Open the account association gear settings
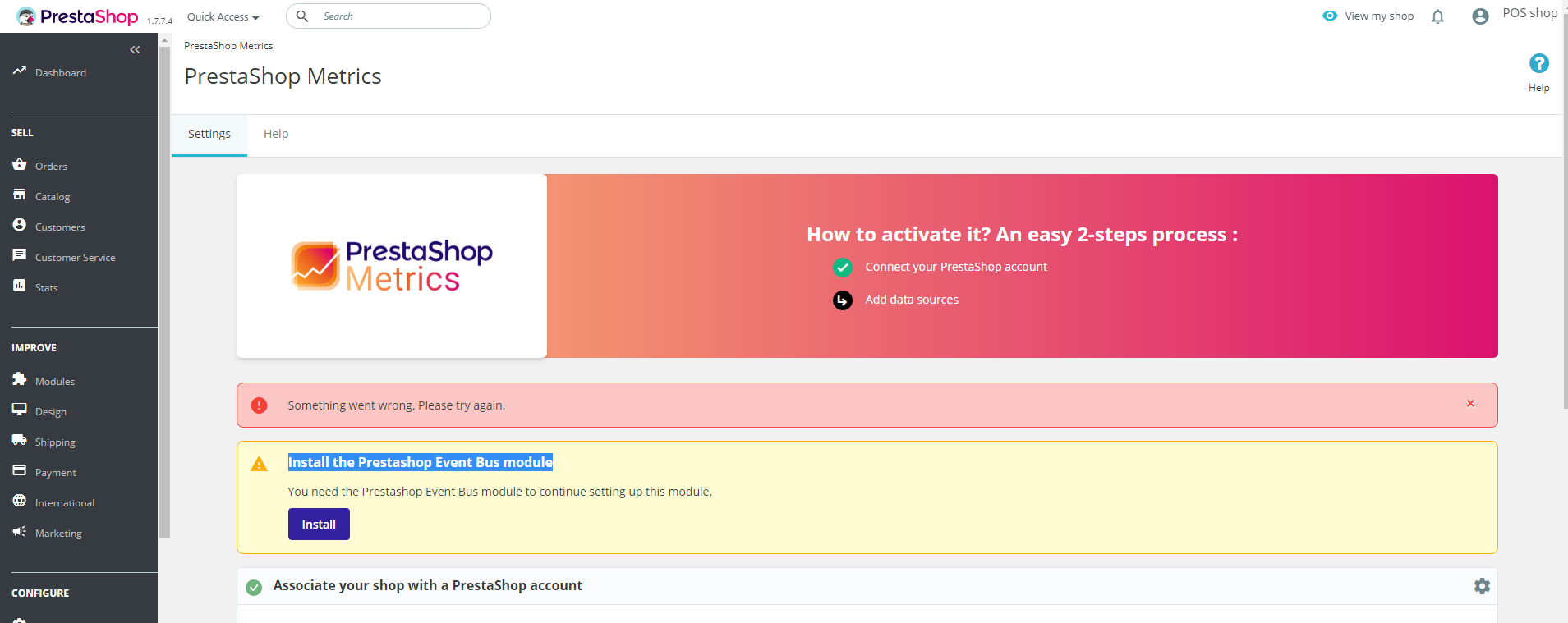The height and width of the screenshot is (623, 1568). click(1482, 586)
